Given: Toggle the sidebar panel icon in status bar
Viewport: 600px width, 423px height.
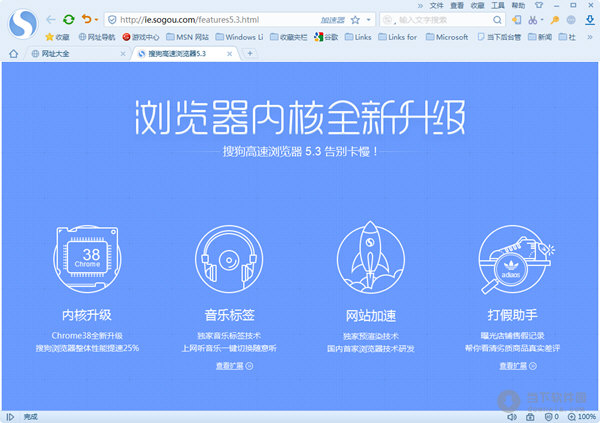Looking at the screenshot, I should click(10, 417).
